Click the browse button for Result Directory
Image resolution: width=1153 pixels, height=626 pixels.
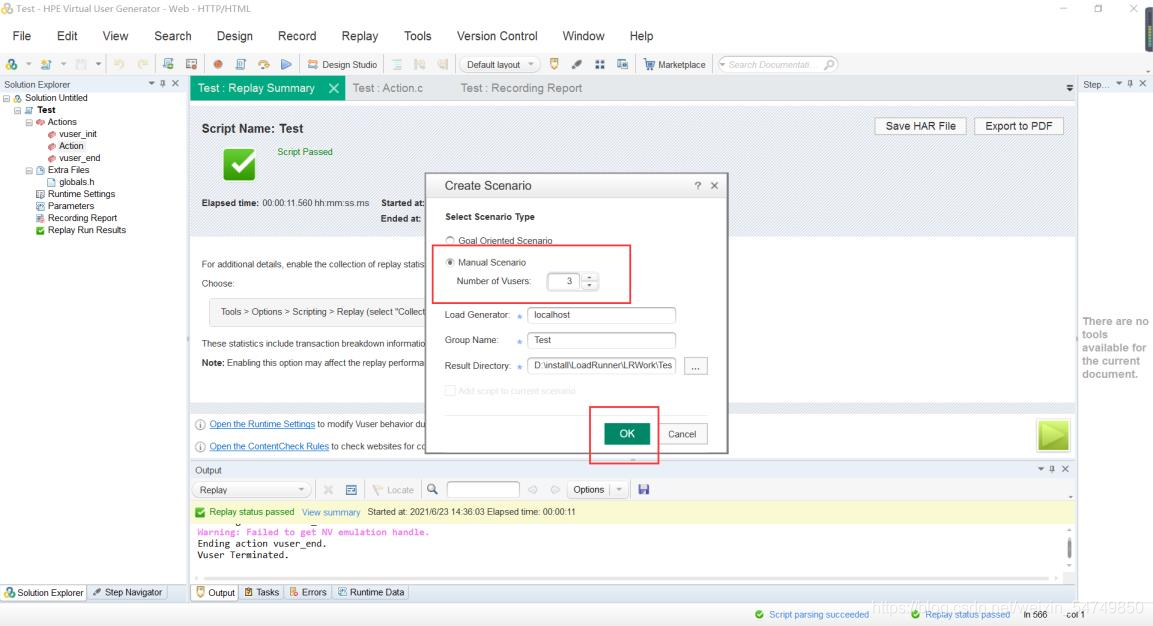pos(697,366)
